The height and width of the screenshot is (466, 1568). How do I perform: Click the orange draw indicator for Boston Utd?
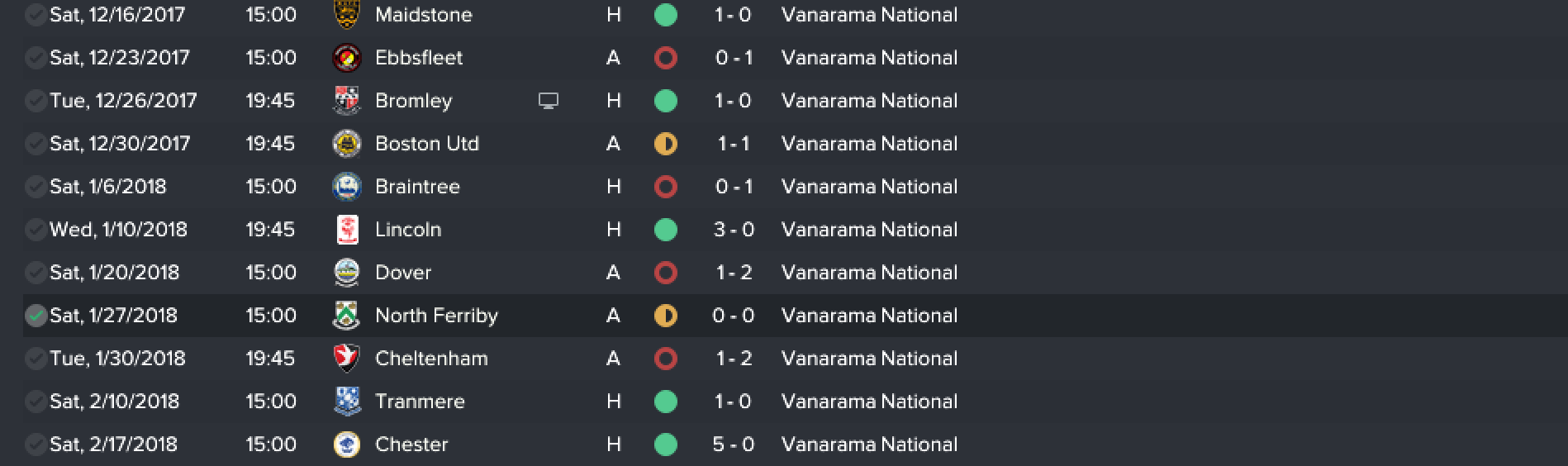665,144
